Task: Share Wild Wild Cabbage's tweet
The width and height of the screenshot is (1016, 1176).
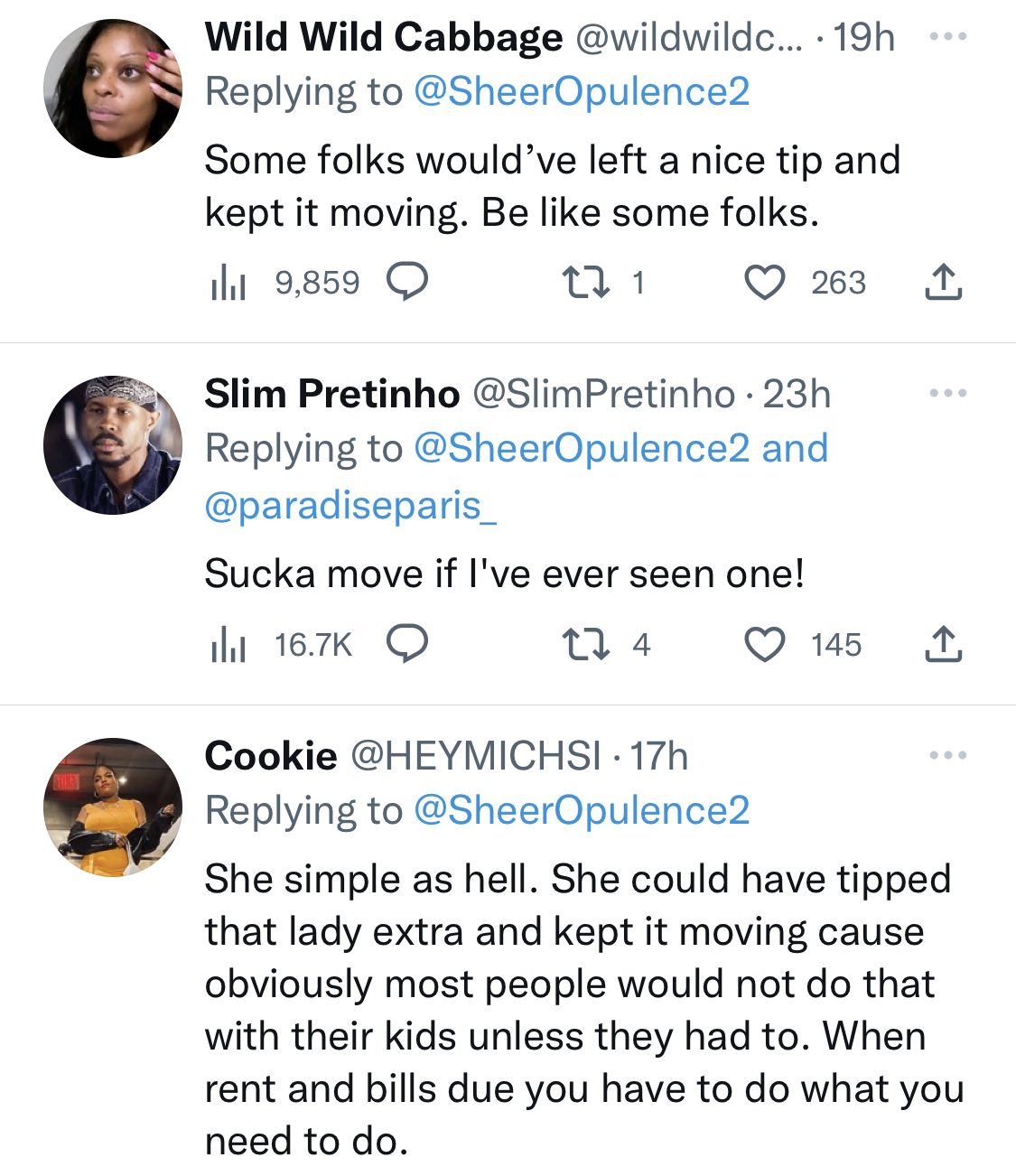Action: [x=943, y=282]
